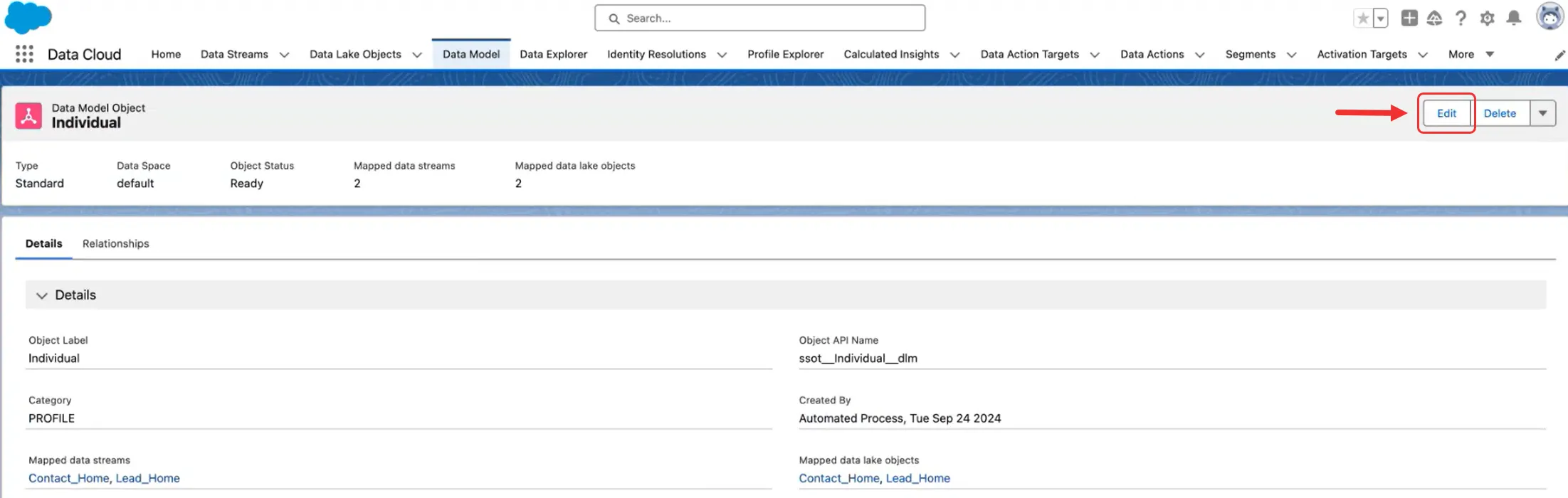1568x498 pixels.
Task: Click the Individual record title
Action: tap(86, 122)
